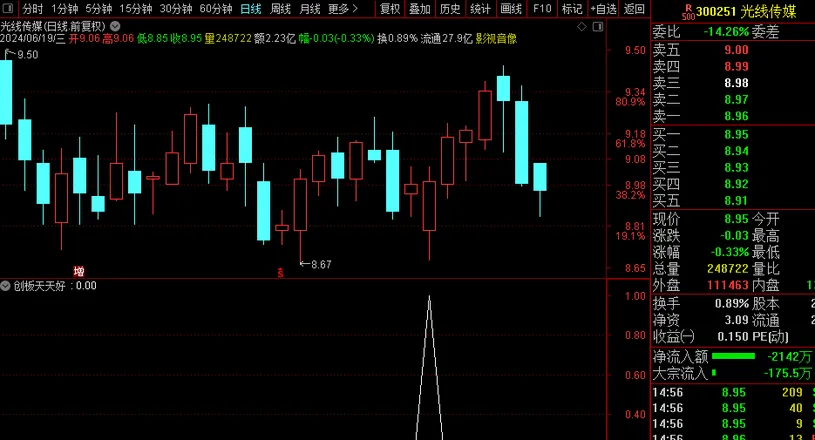The image size is (815, 440).
Task: Click the 叠加 overlay button
Action: 420,9
